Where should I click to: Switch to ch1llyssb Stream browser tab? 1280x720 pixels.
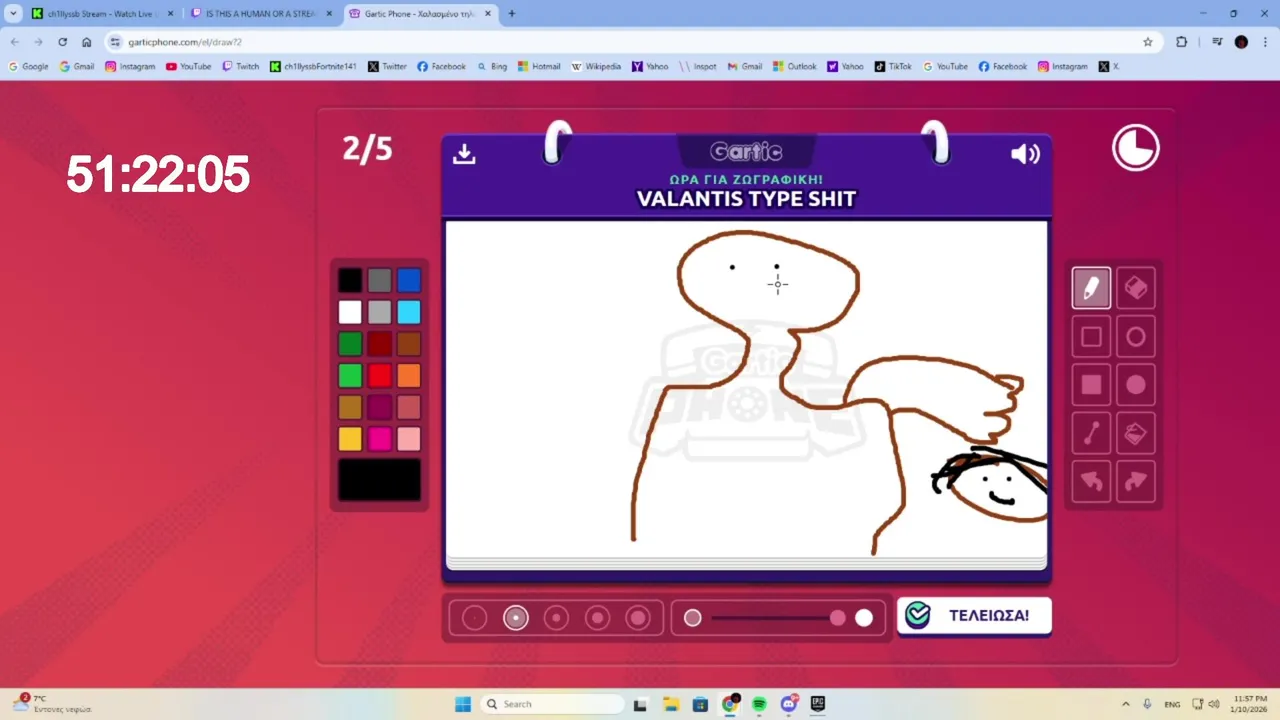coord(103,14)
